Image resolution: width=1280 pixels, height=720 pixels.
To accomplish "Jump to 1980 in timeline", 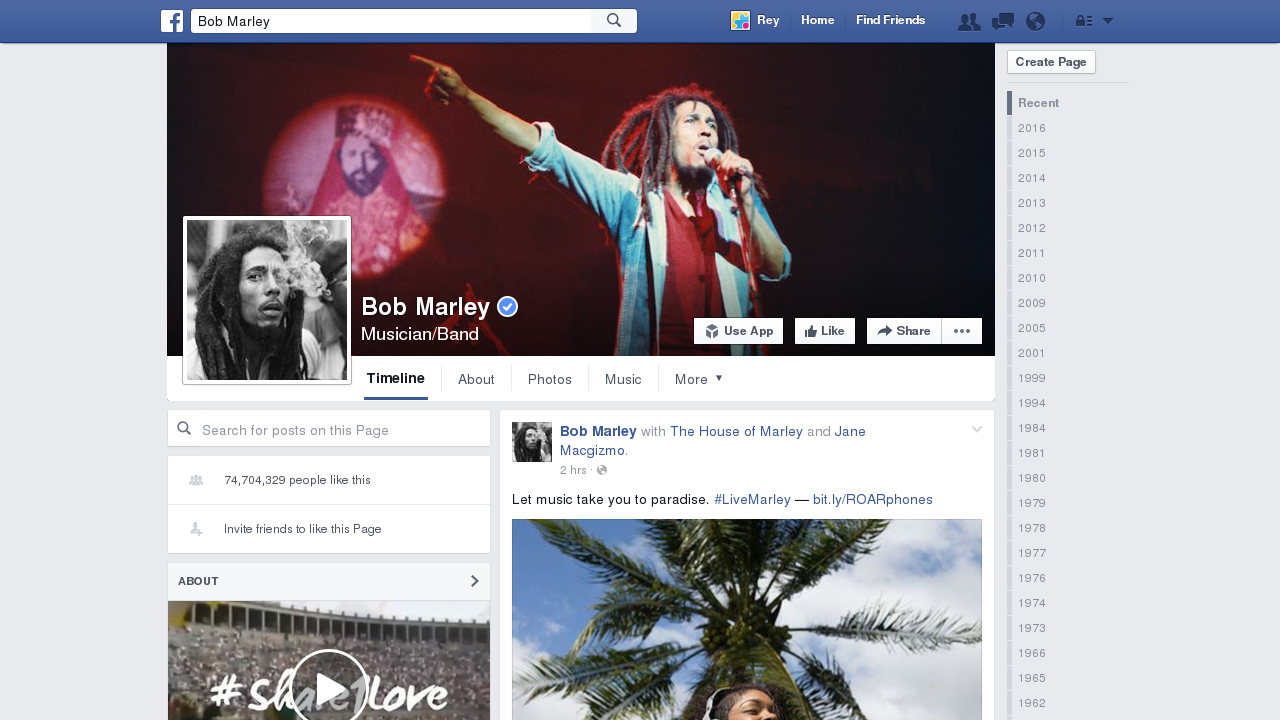I will coord(1032,478).
